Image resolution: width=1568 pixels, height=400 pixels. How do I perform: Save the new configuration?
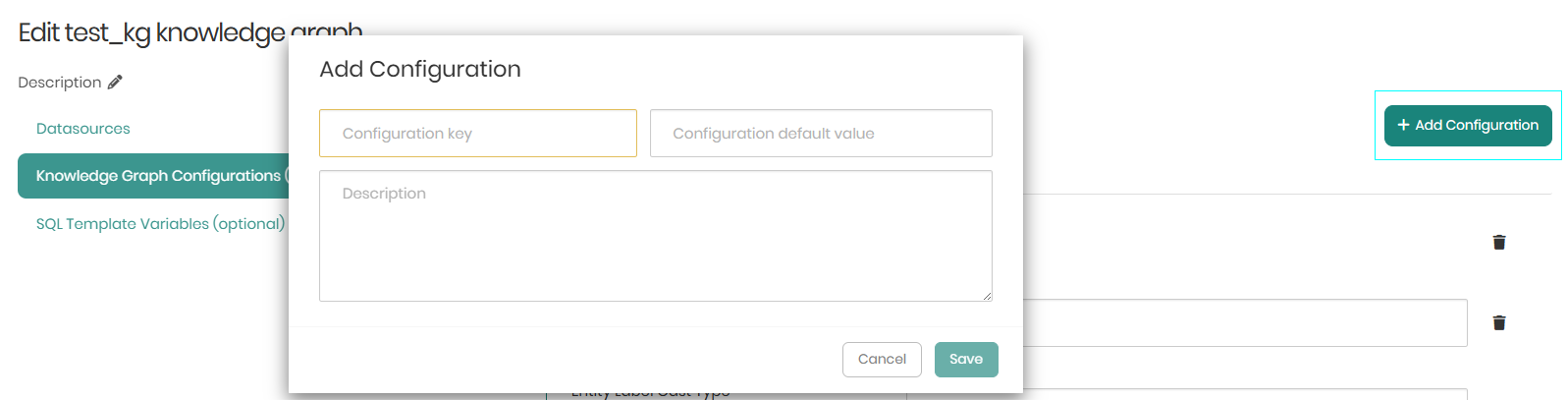point(965,360)
